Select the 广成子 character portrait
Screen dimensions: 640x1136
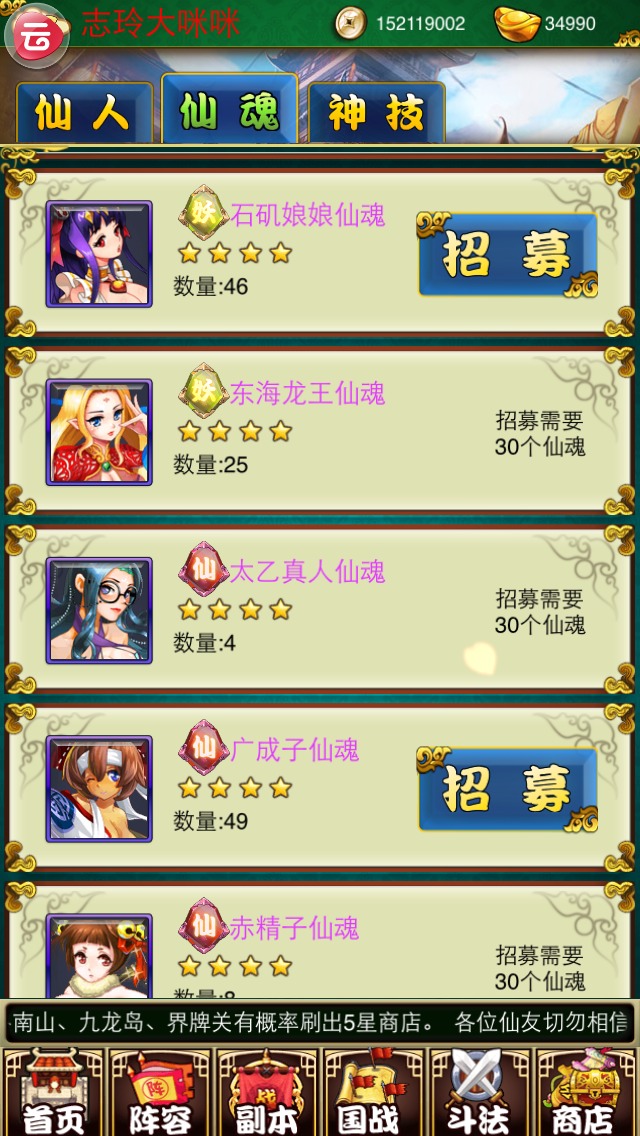pyautogui.click(x=99, y=789)
